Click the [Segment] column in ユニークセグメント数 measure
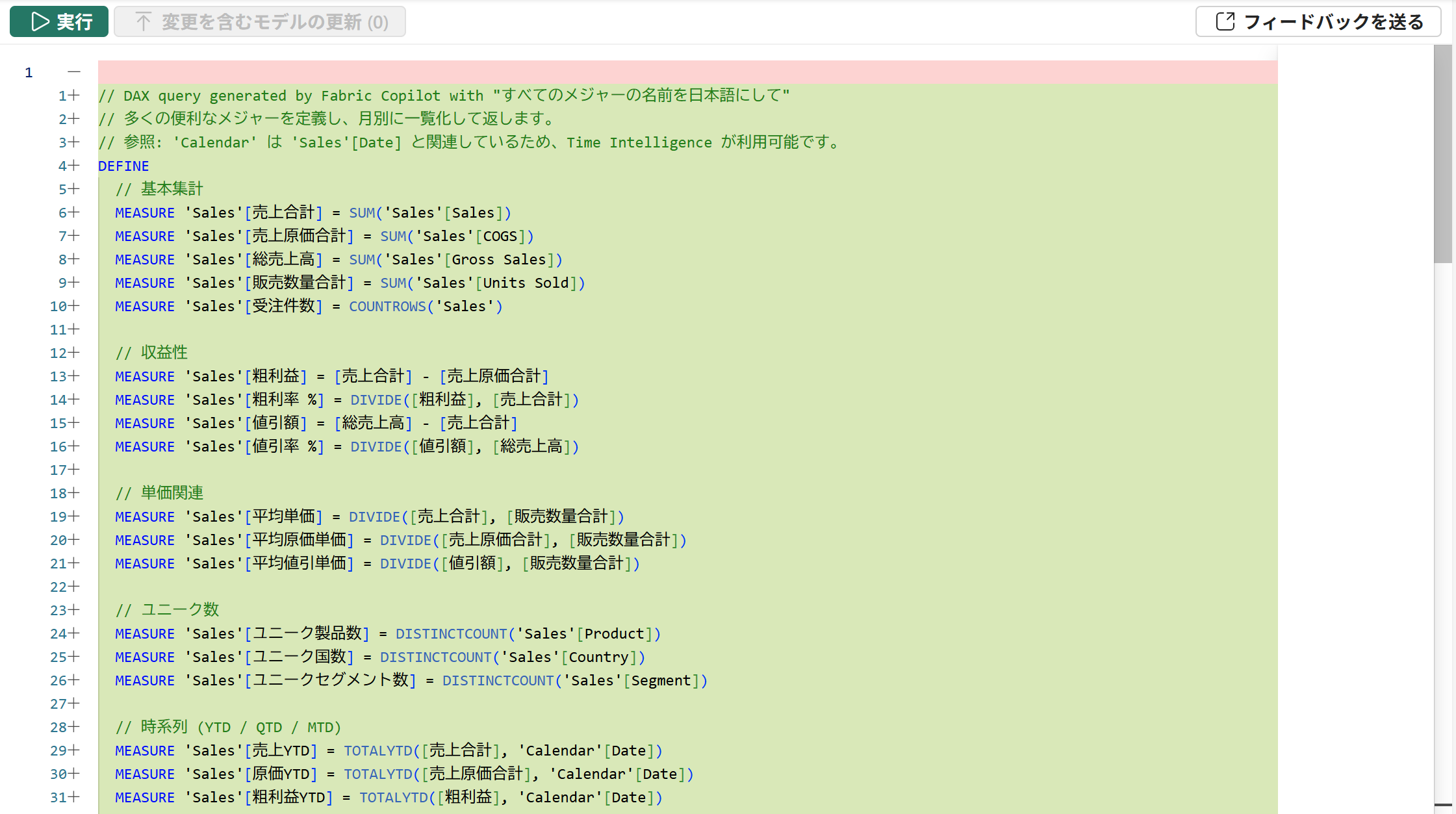The image size is (1456, 814). (x=661, y=680)
